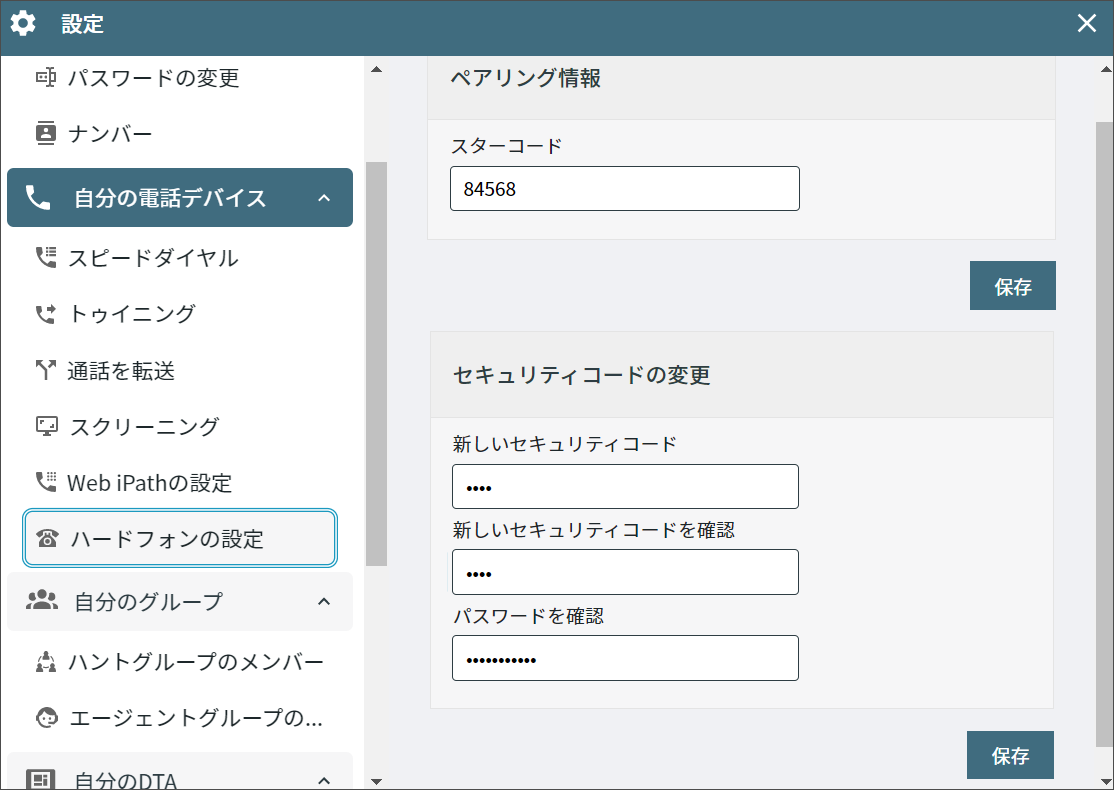Save security code with lower 保存 button

click(x=1010, y=755)
